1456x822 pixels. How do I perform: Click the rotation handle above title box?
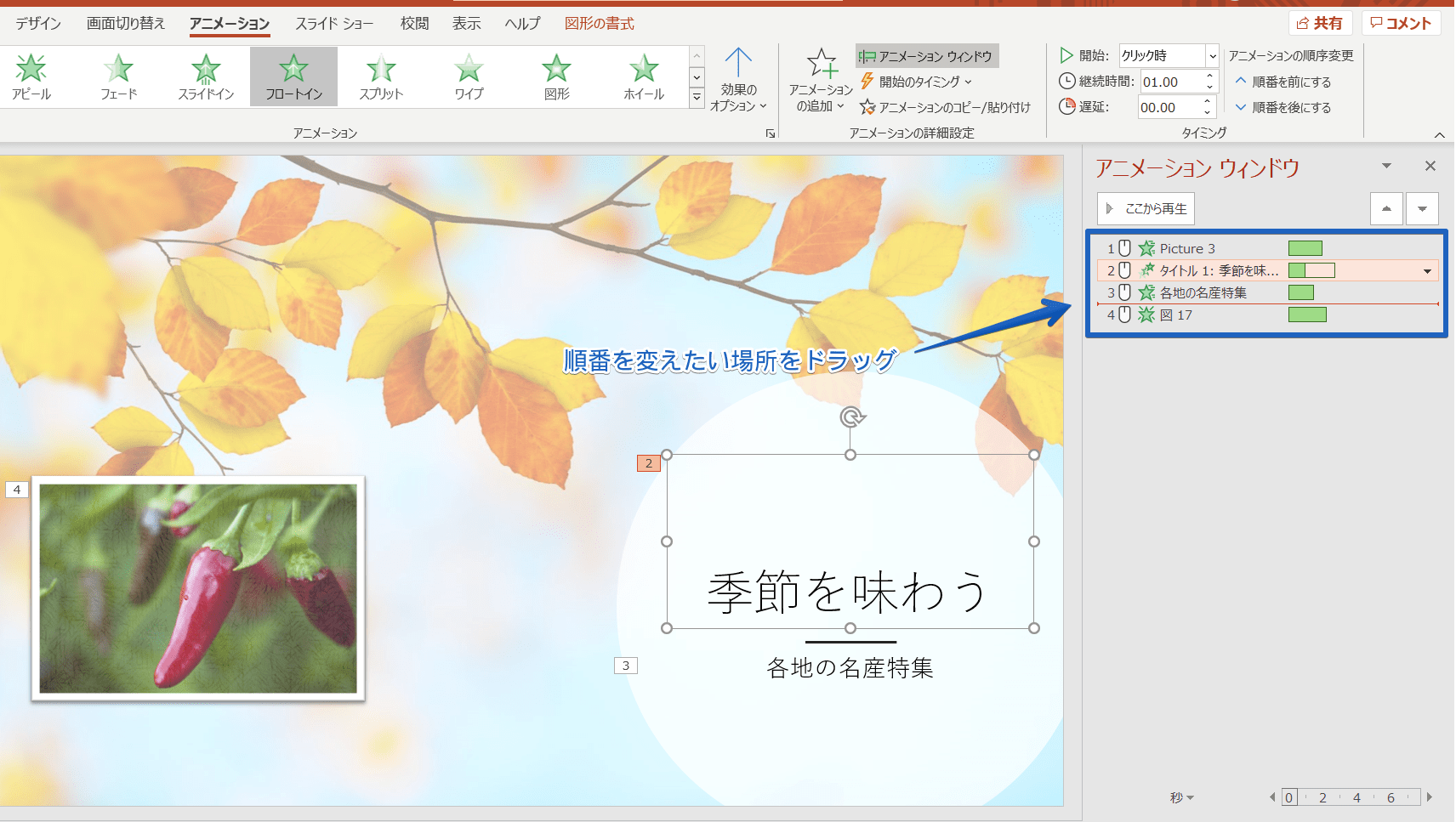pyautogui.click(x=851, y=417)
